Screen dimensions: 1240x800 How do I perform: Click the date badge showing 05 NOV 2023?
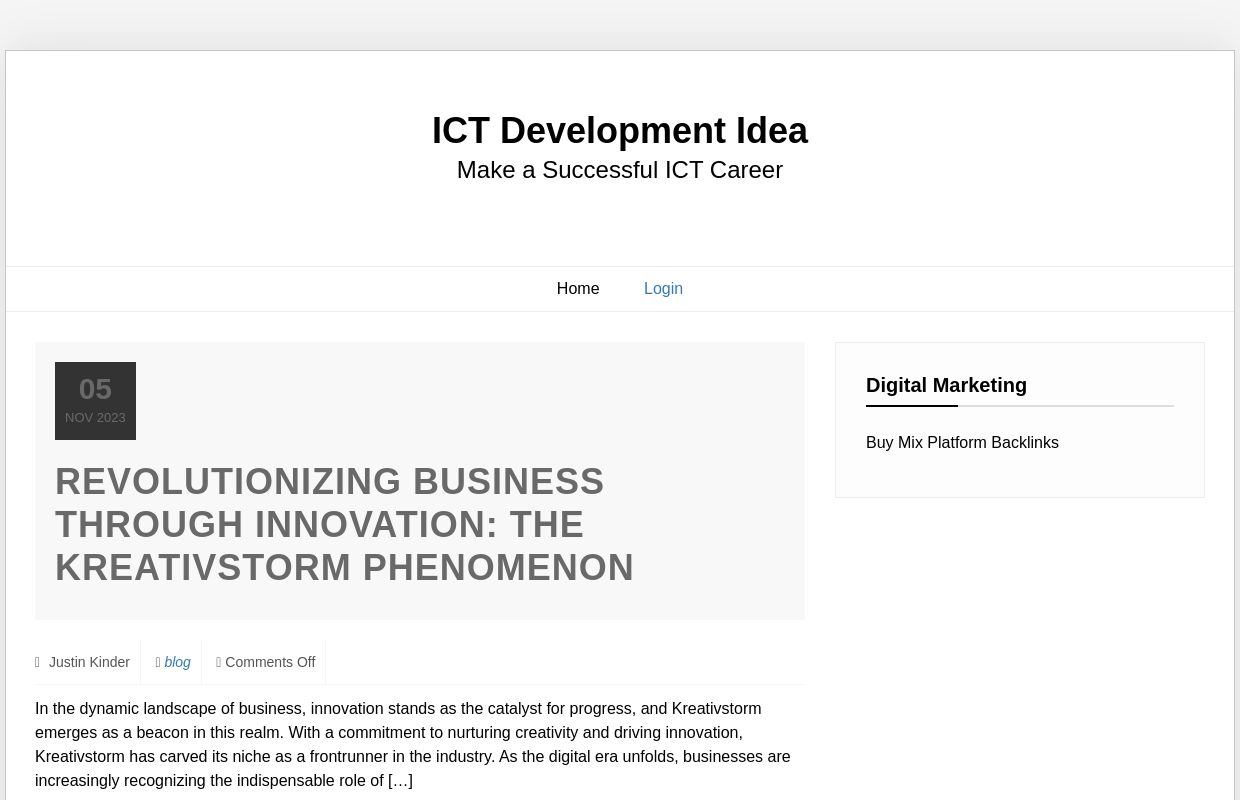coord(95,400)
